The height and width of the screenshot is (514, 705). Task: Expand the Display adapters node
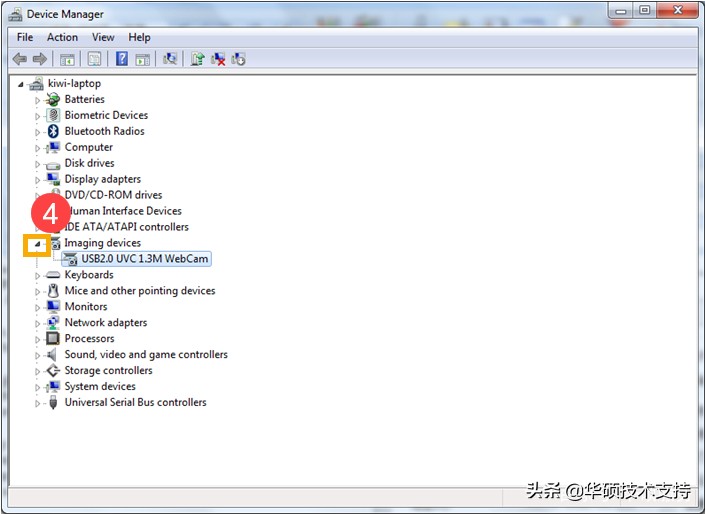click(x=38, y=180)
